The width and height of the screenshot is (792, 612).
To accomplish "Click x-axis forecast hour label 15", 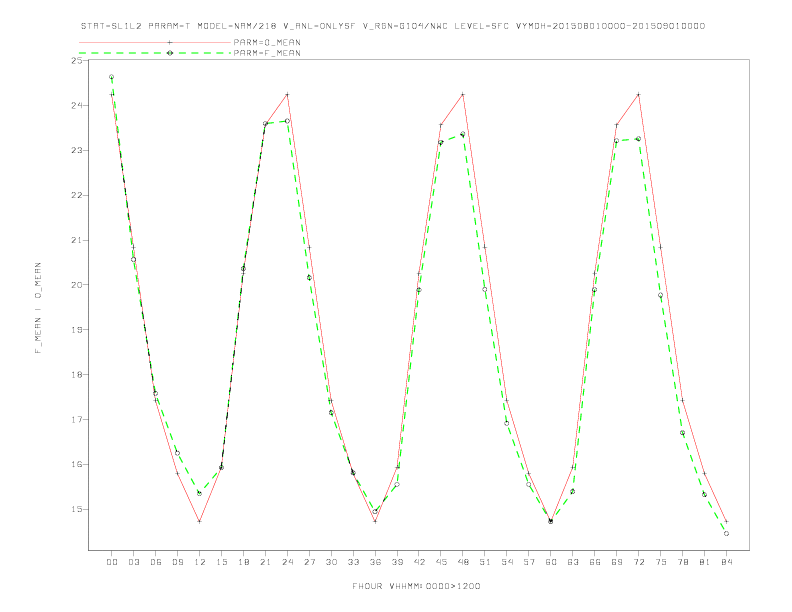I will 221,562.
